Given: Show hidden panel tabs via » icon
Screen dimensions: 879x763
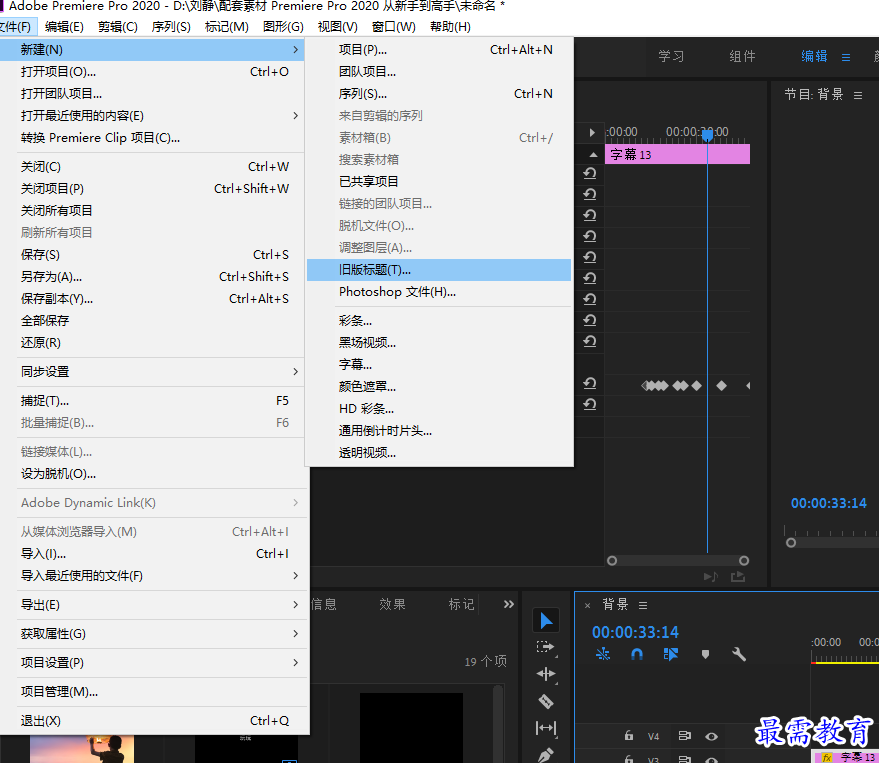Looking at the screenshot, I should click(508, 604).
